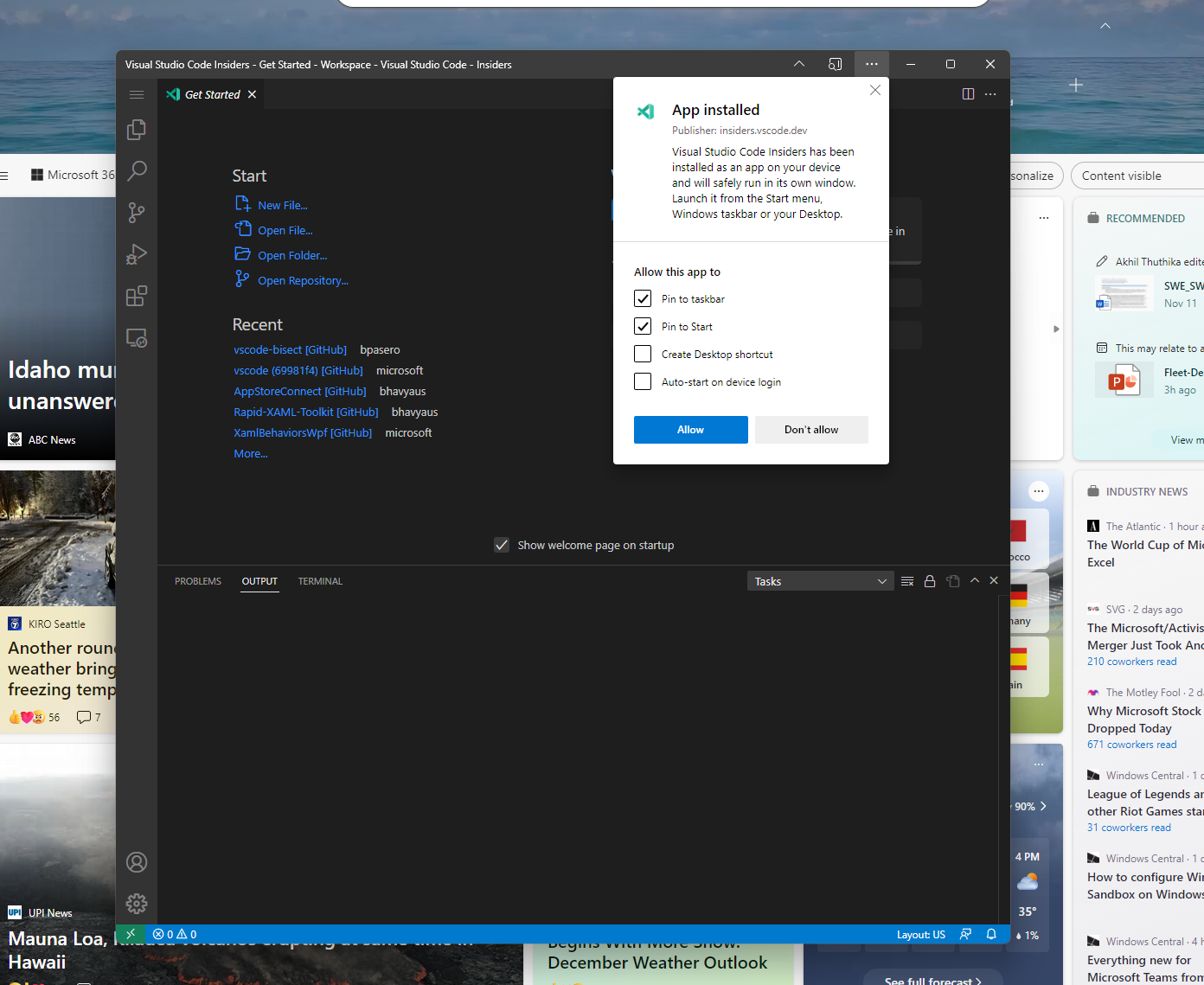Open the Tasks output channel dropdown
The width and height of the screenshot is (1204, 985).
(820, 580)
